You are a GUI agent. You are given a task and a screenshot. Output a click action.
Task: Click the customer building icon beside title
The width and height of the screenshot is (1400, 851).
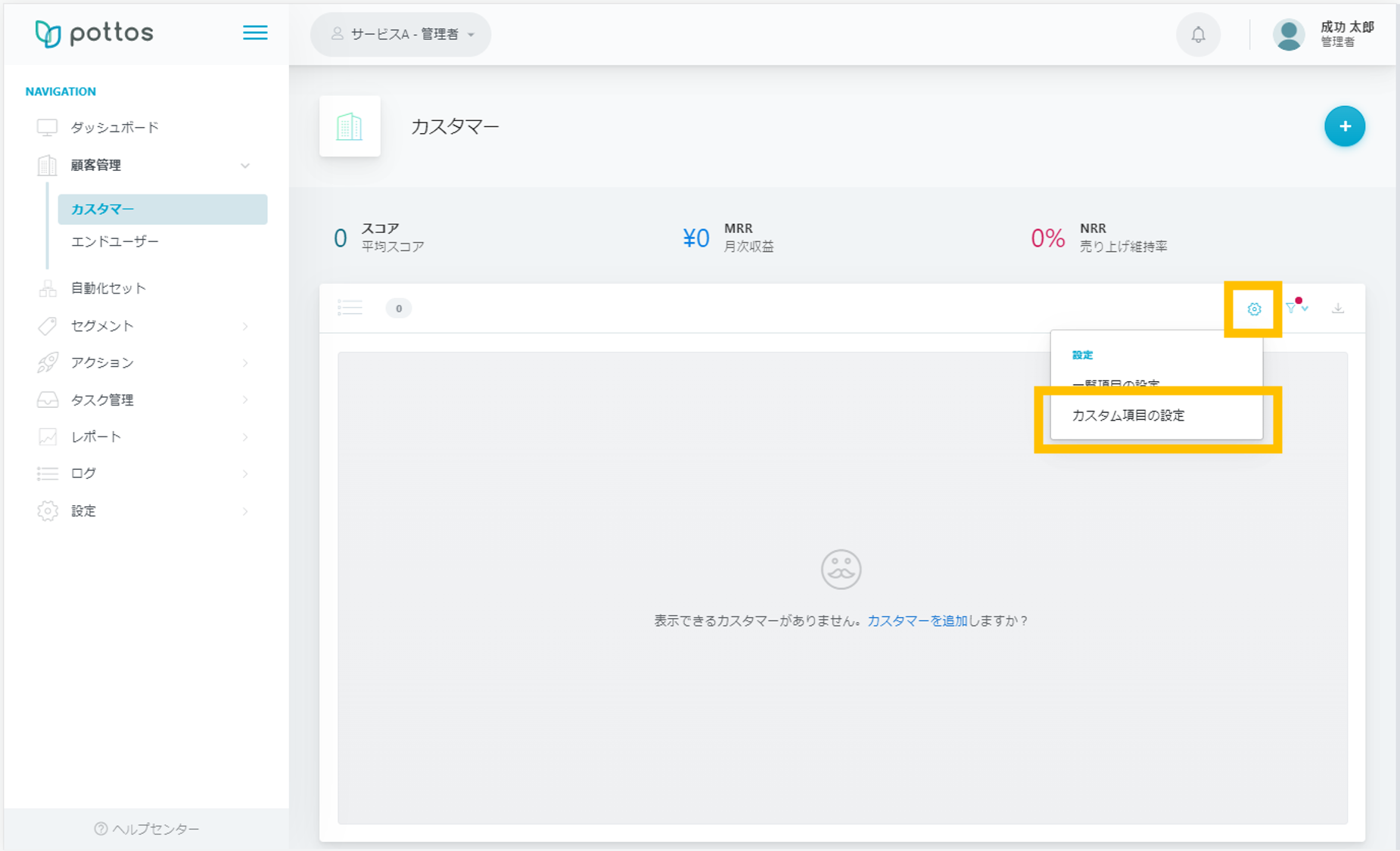[x=350, y=126]
